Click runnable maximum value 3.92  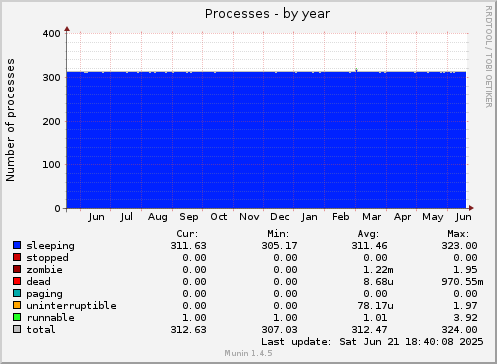click(x=465, y=318)
